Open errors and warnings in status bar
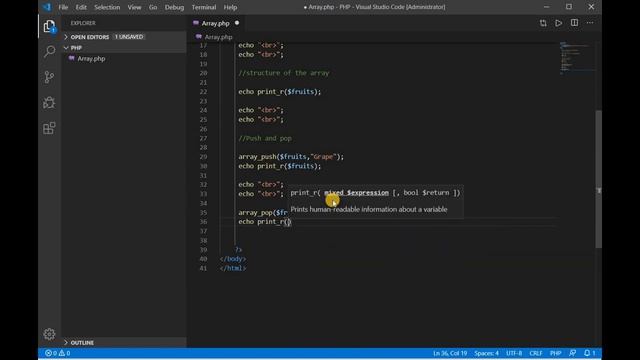The height and width of the screenshot is (360, 640). point(58,353)
